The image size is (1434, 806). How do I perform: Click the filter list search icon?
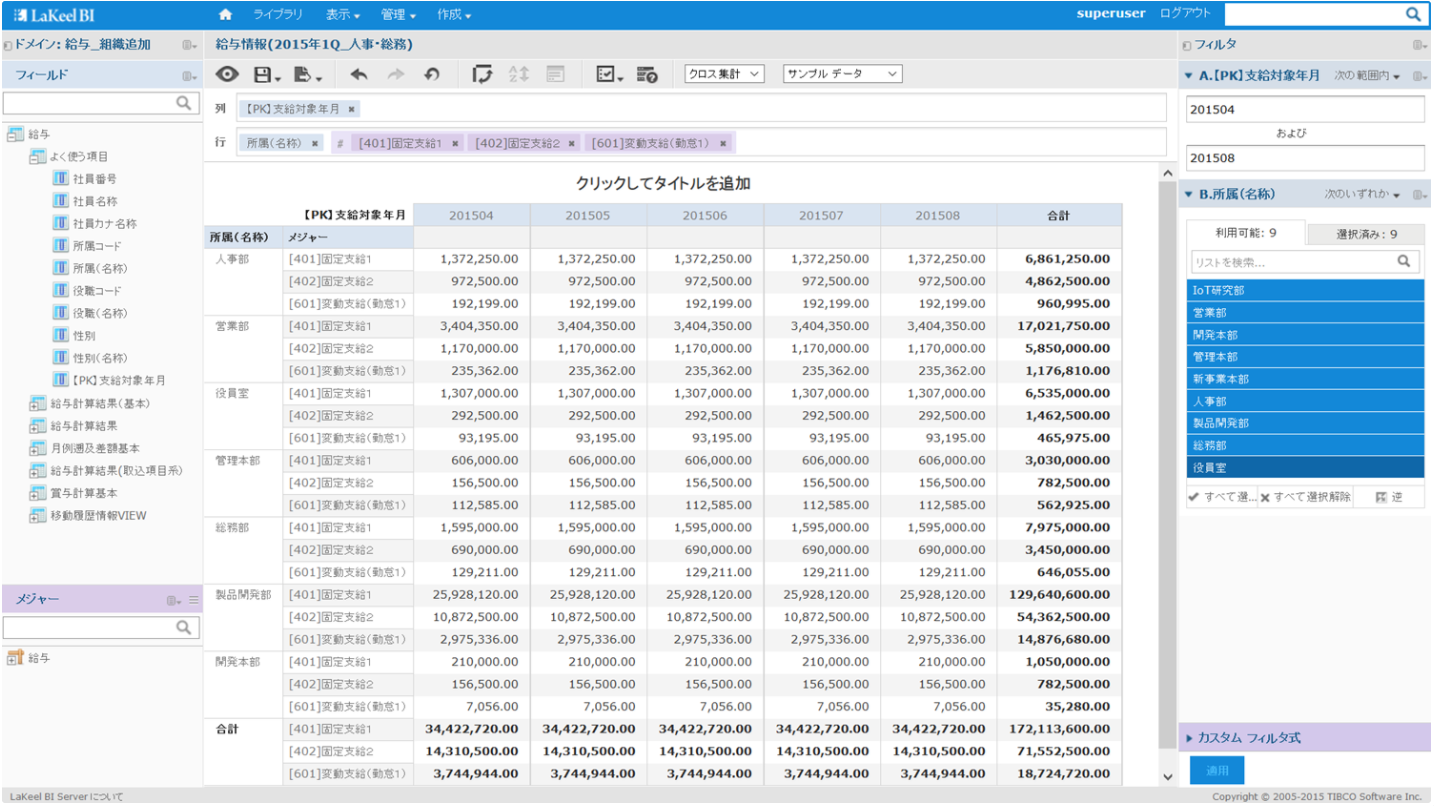(1405, 261)
